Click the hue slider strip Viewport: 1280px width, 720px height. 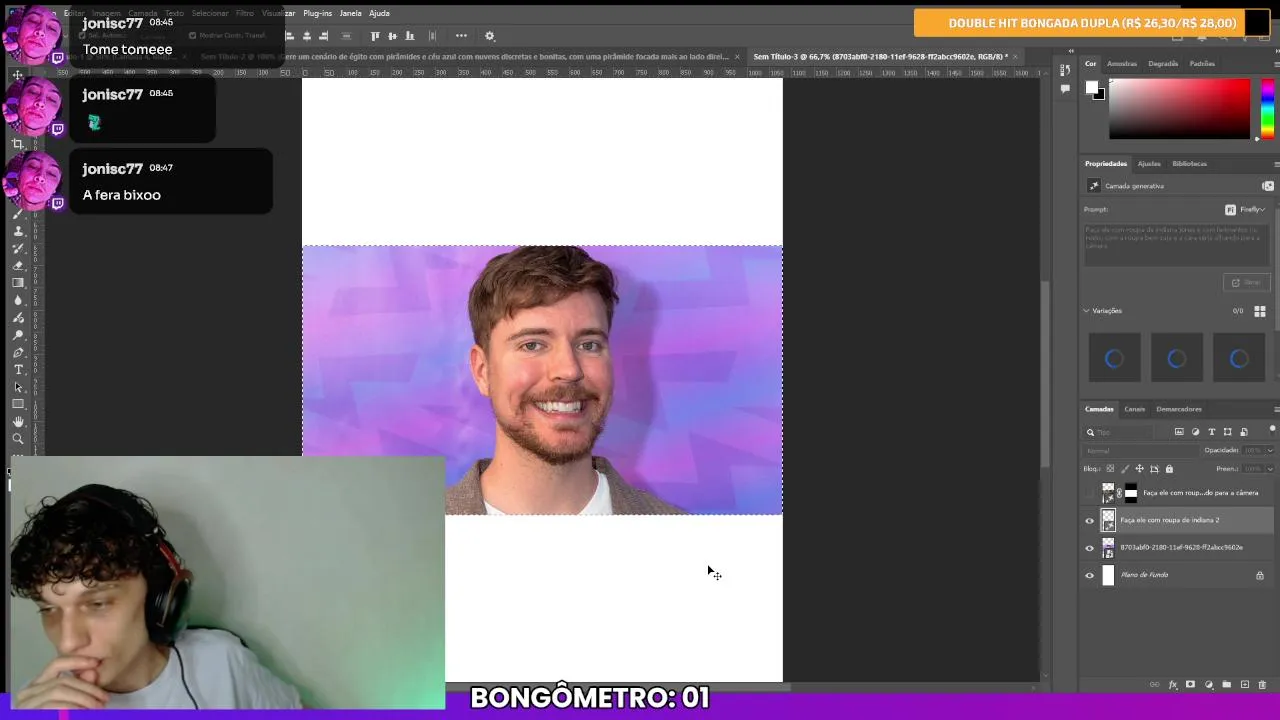[1268, 109]
